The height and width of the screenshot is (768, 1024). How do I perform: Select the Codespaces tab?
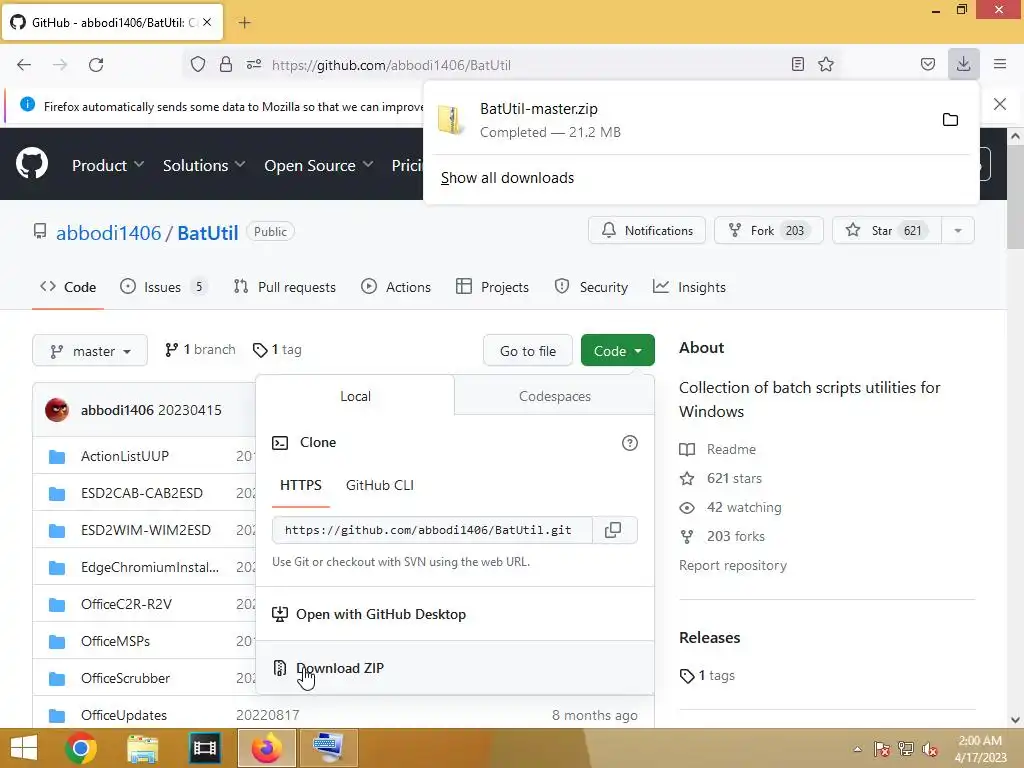click(x=554, y=396)
